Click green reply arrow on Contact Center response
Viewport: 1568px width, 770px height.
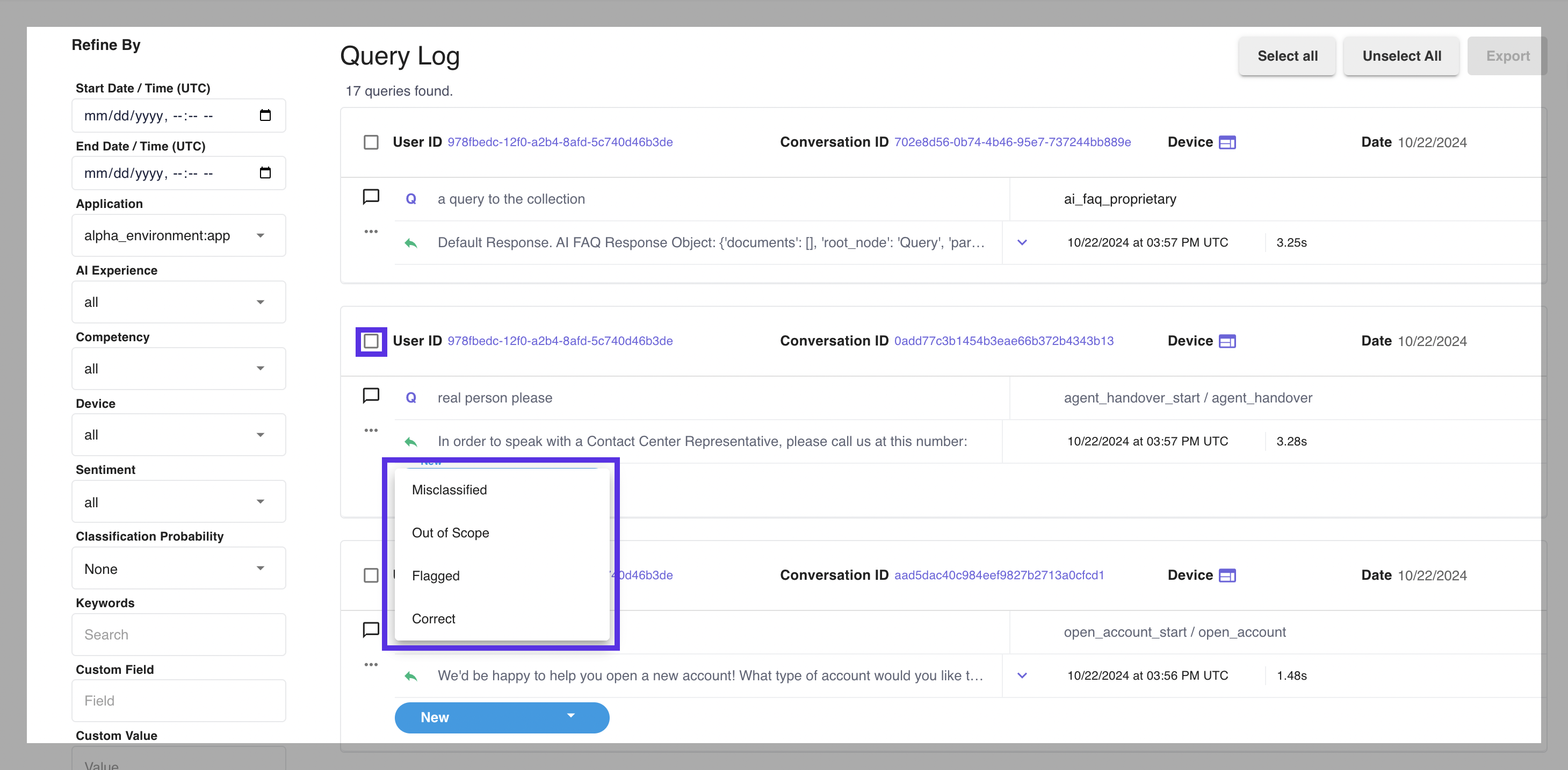pos(411,441)
